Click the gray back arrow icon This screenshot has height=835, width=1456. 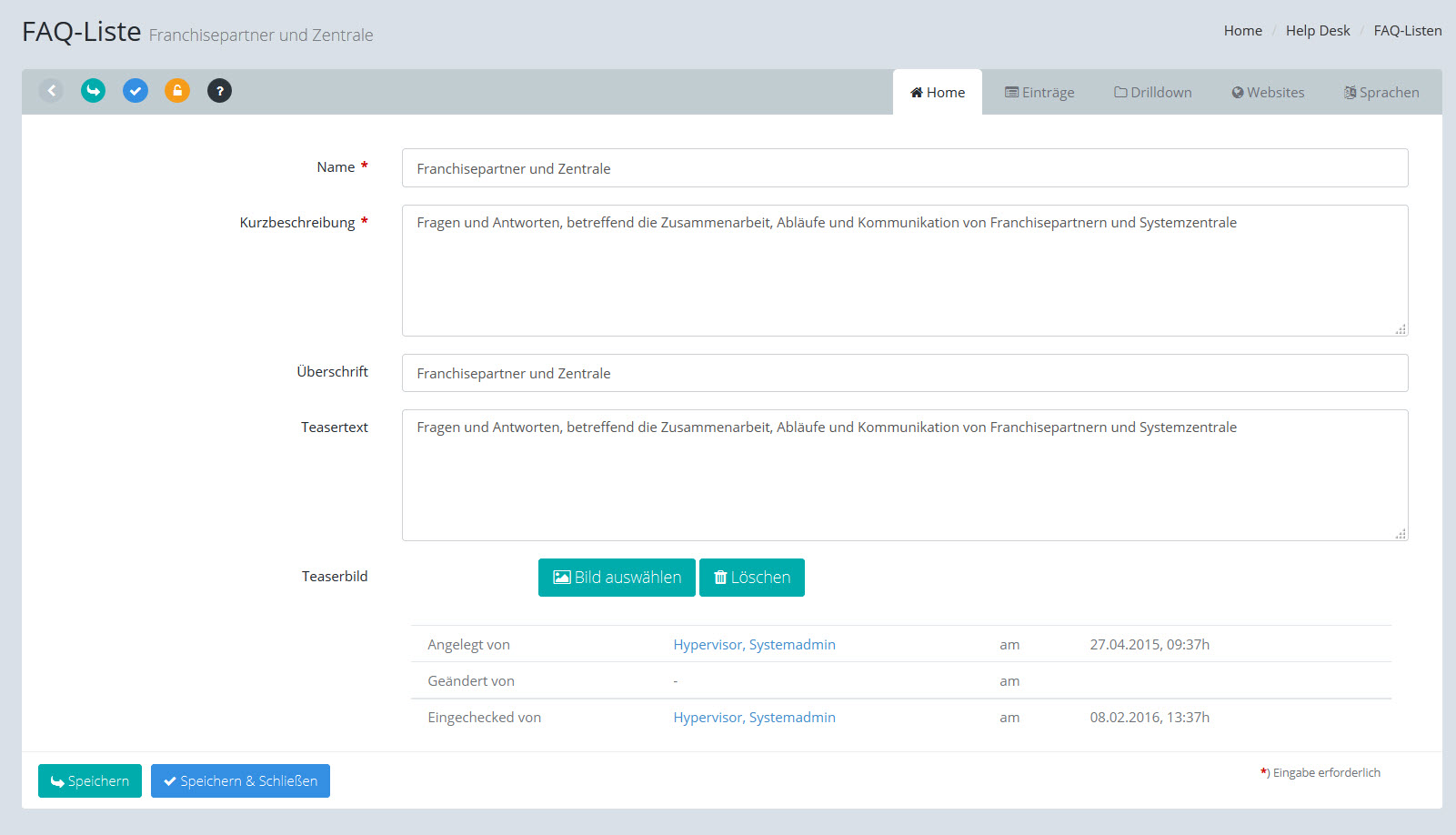[x=51, y=91]
